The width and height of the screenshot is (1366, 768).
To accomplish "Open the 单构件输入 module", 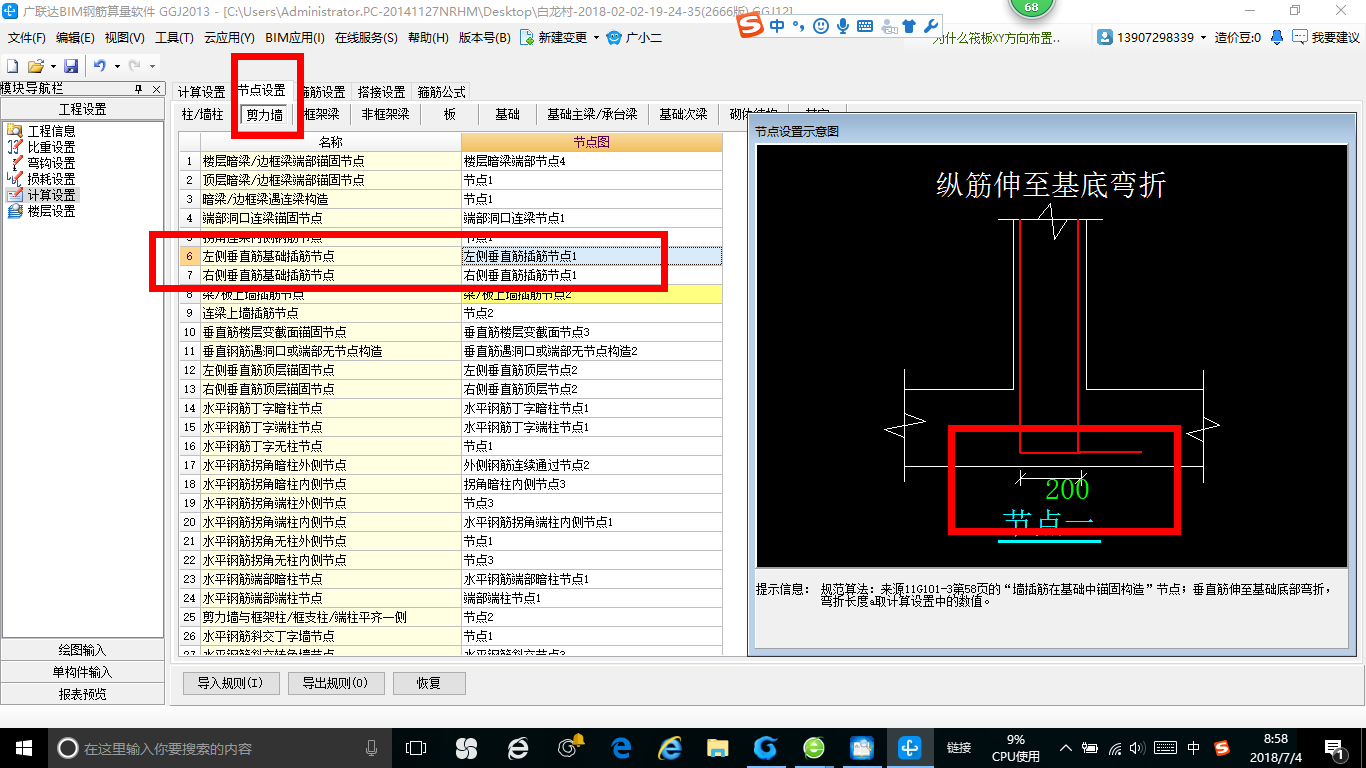I will coord(82,672).
